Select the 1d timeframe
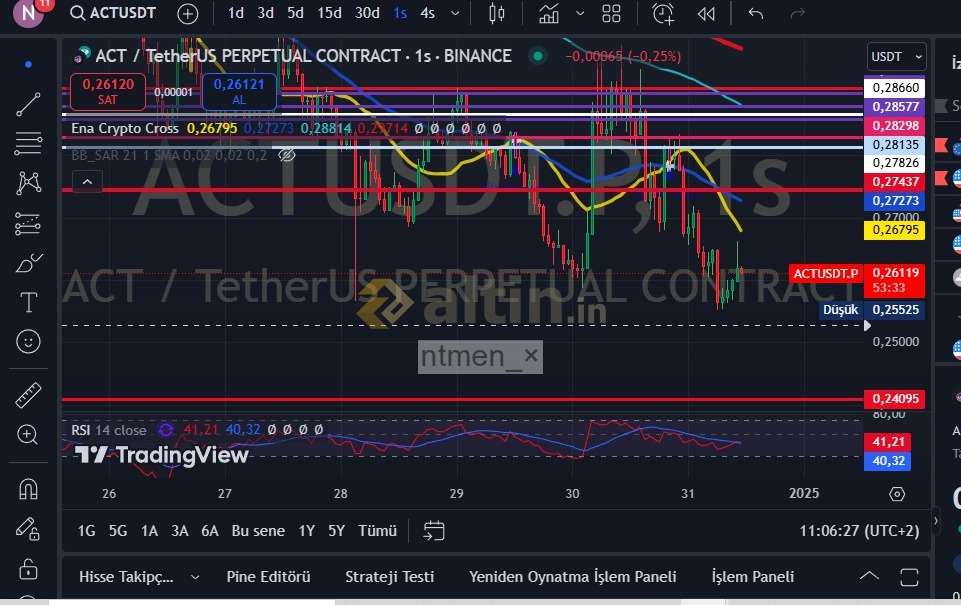The height and width of the screenshot is (605, 961). pos(235,13)
